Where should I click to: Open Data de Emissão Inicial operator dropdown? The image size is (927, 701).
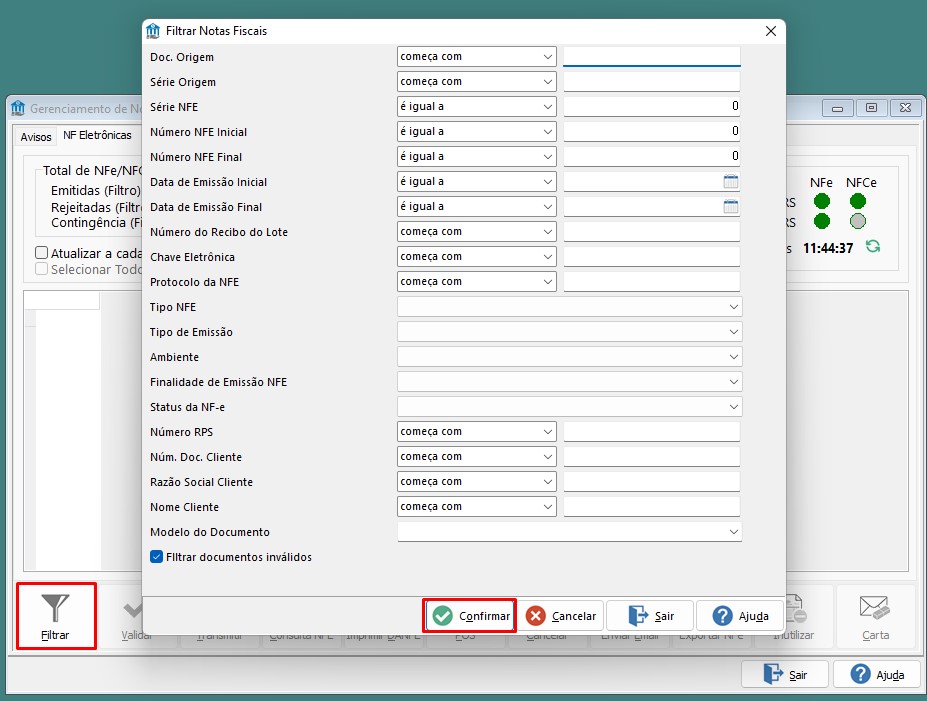(x=477, y=181)
